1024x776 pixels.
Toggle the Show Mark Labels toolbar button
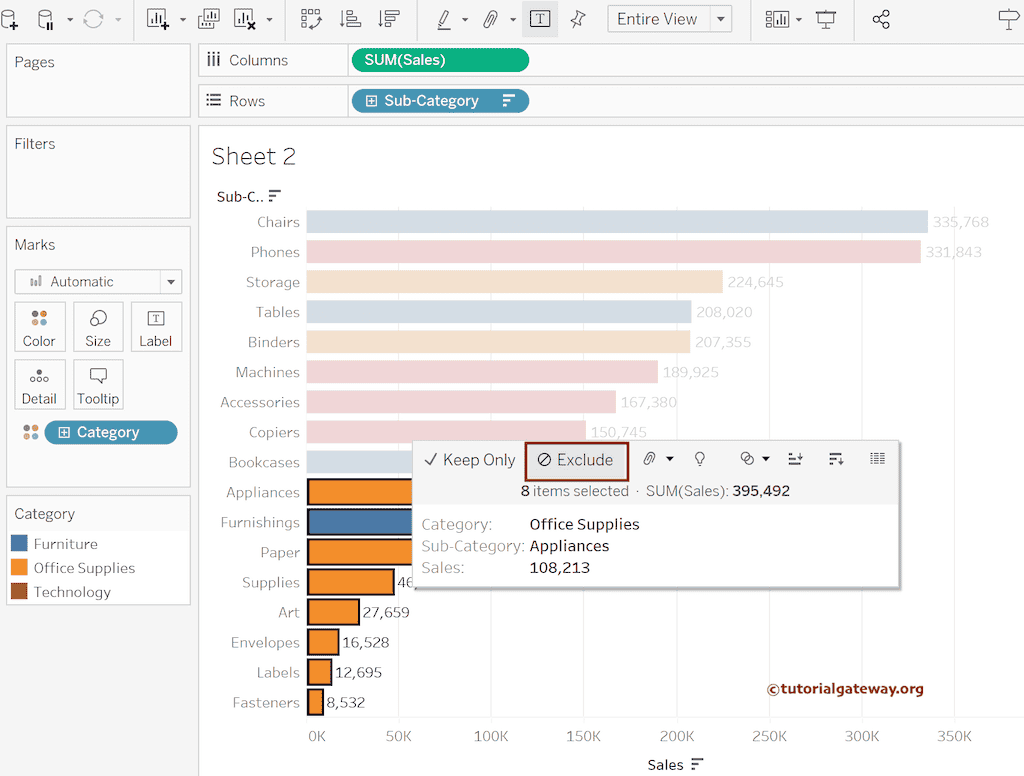tap(539, 19)
